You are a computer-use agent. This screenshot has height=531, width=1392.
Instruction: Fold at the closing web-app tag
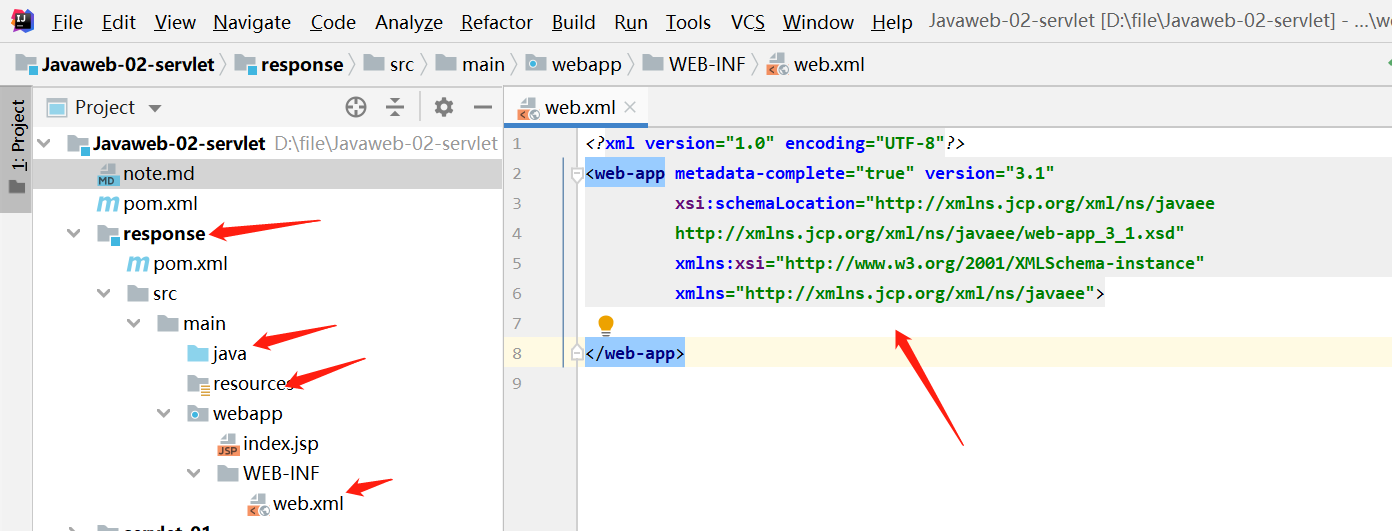pos(576,354)
